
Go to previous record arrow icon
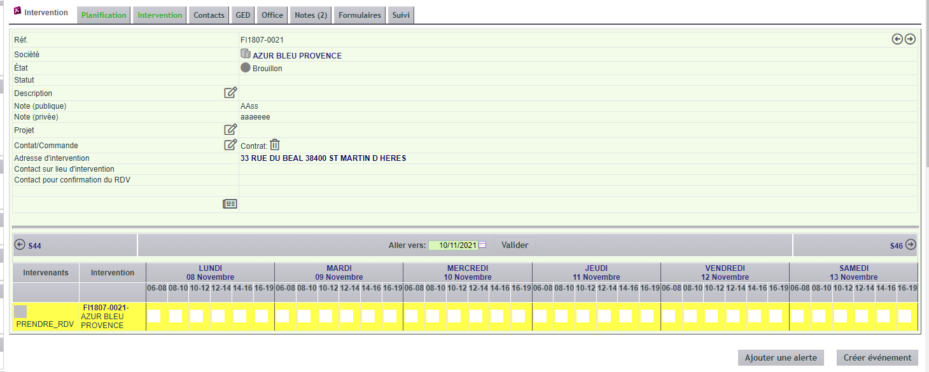pyautogui.click(x=898, y=39)
